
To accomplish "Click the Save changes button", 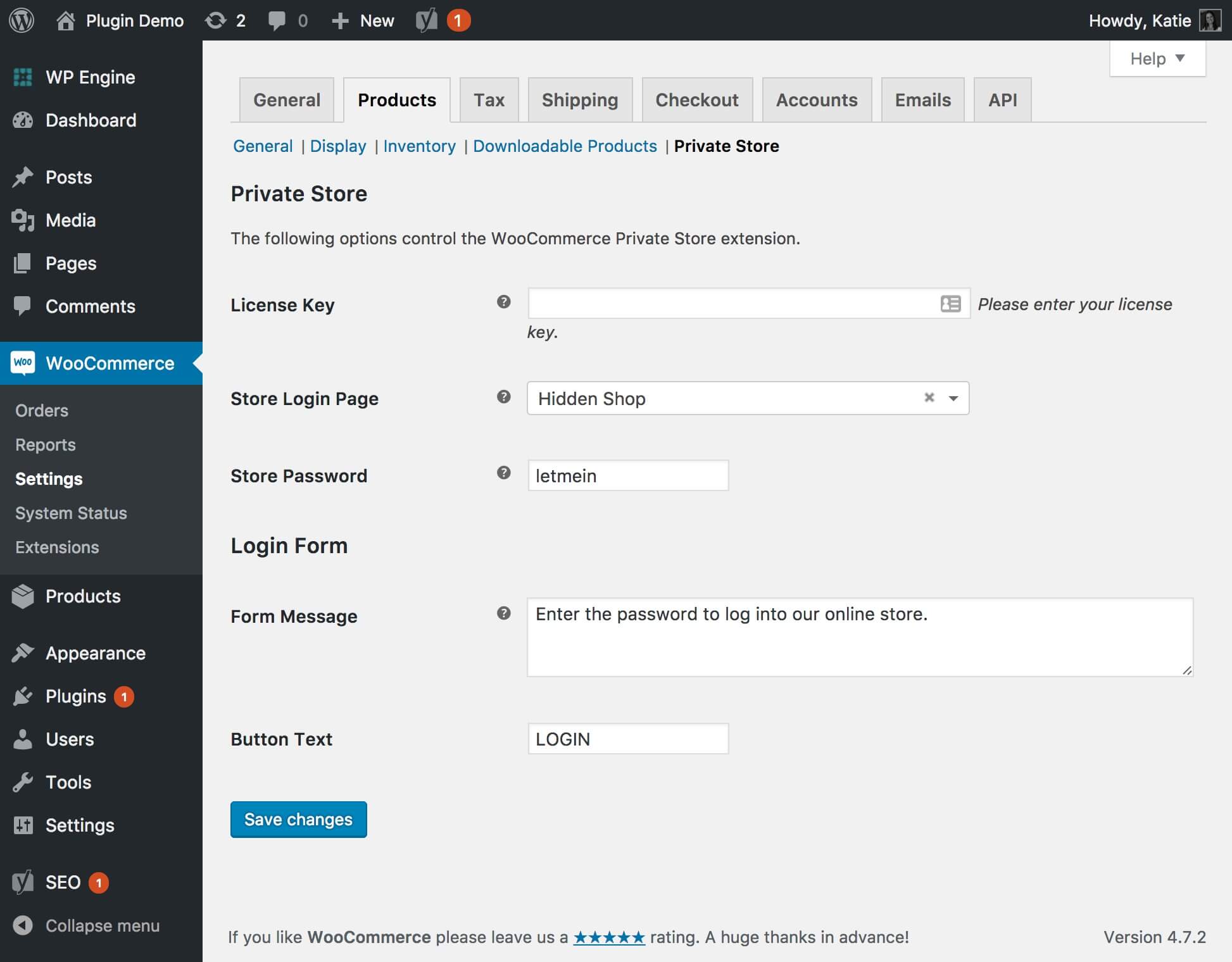I will (299, 820).
